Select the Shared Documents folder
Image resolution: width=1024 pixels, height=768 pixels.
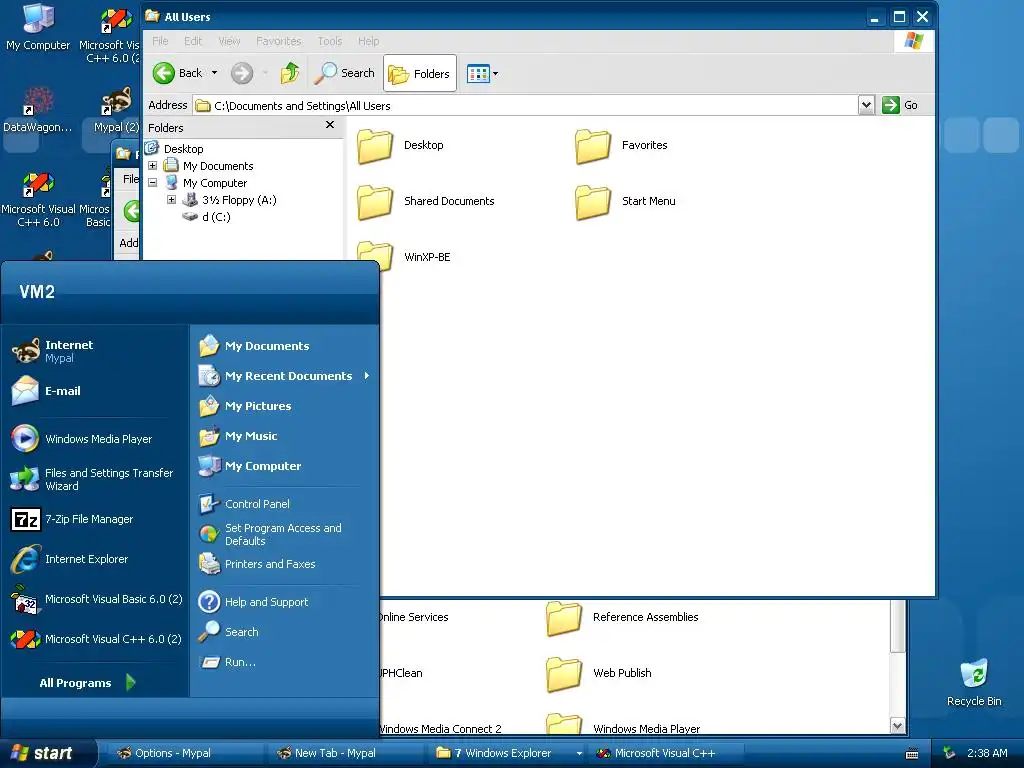click(426, 202)
